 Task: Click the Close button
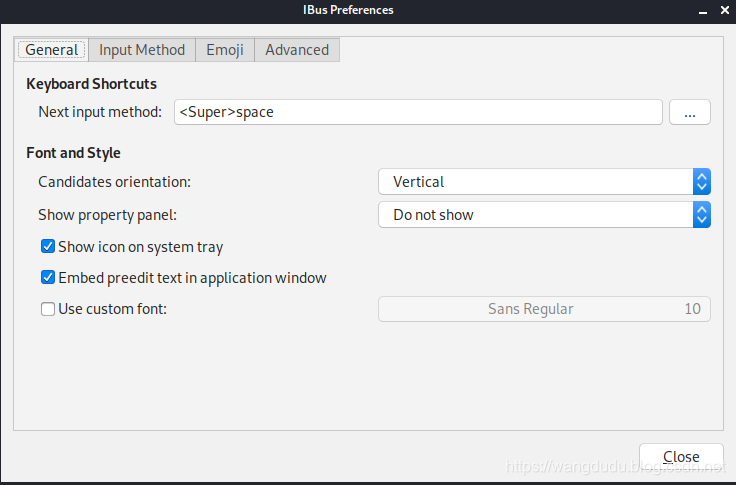(x=681, y=456)
